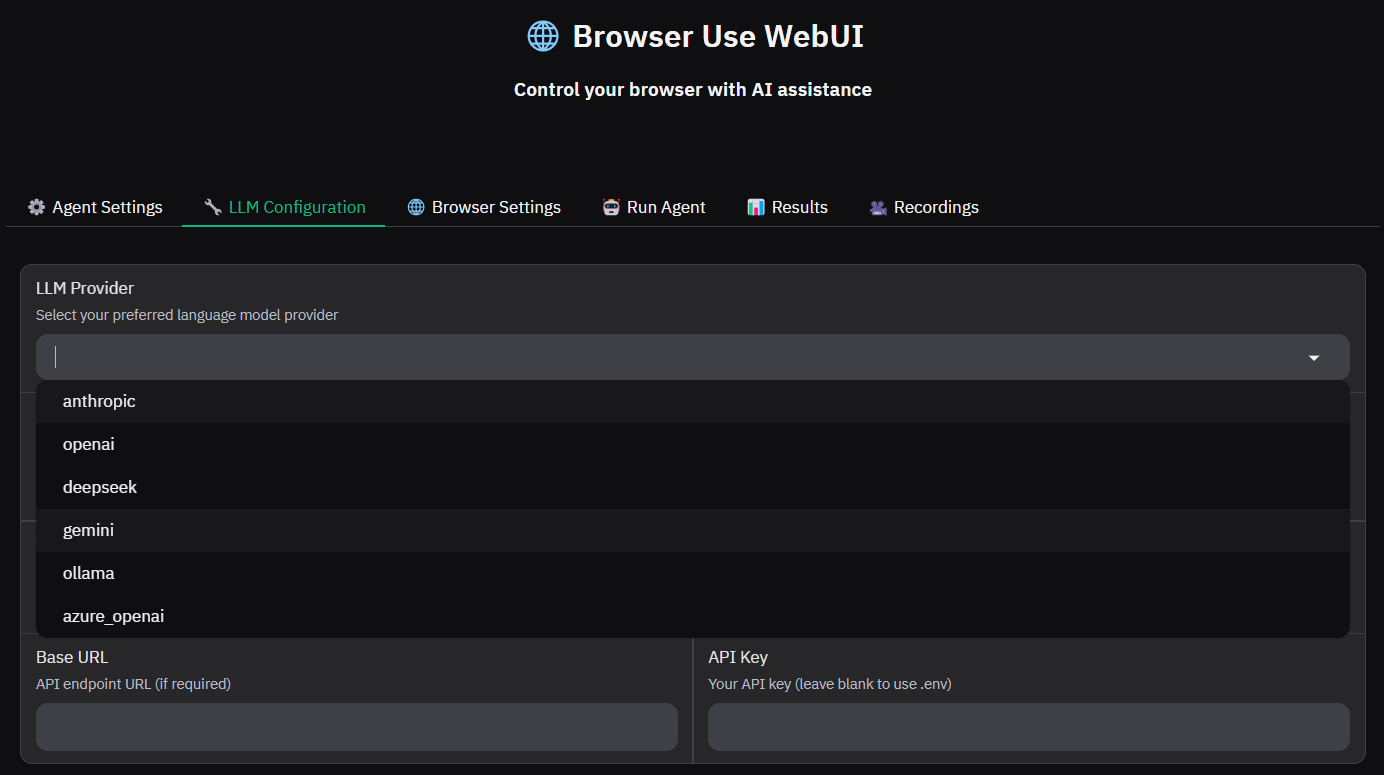Click the API Key input field
Screen dimensions: 1384x775
[x=1029, y=727]
